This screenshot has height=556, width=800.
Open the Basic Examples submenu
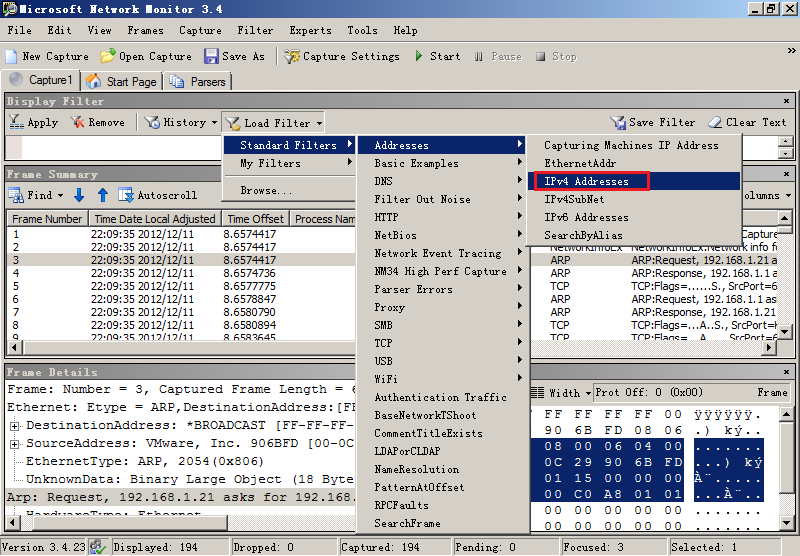tap(442, 163)
